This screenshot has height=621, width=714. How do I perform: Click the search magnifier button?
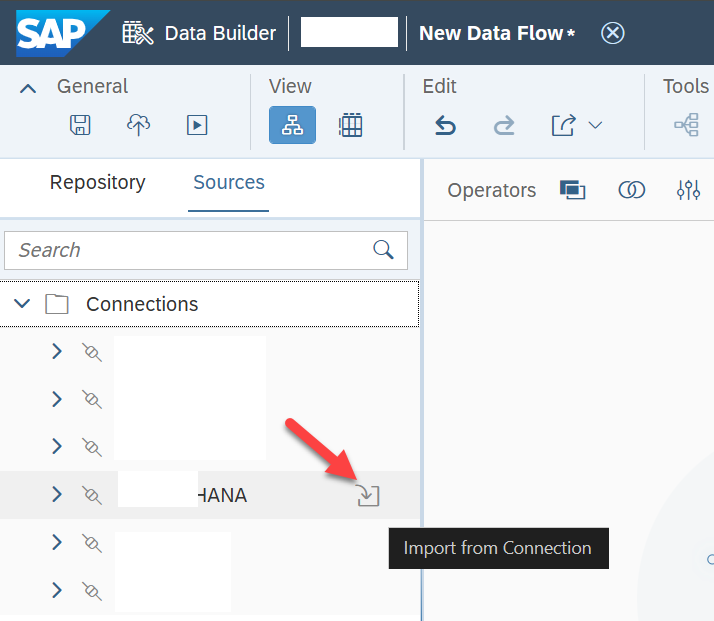[x=383, y=249]
